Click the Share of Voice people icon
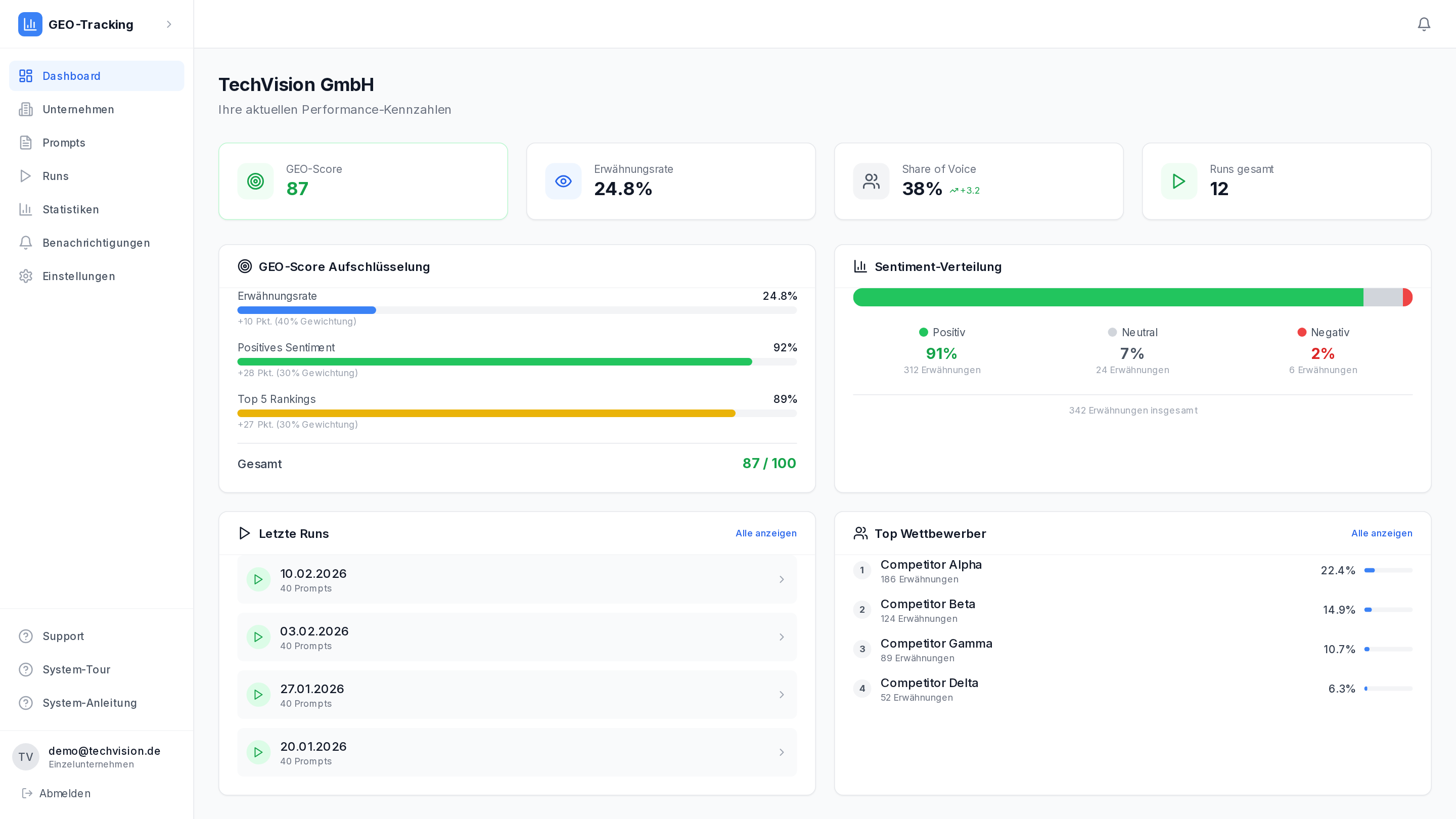The image size is (1456, 819). pos(871,181)
